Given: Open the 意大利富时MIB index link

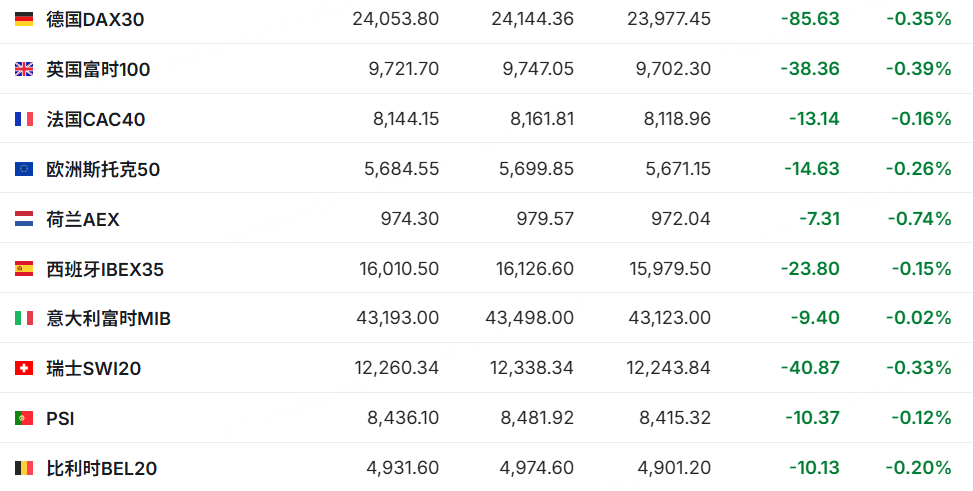Looking at the screenshot, I should coord(108,318).
